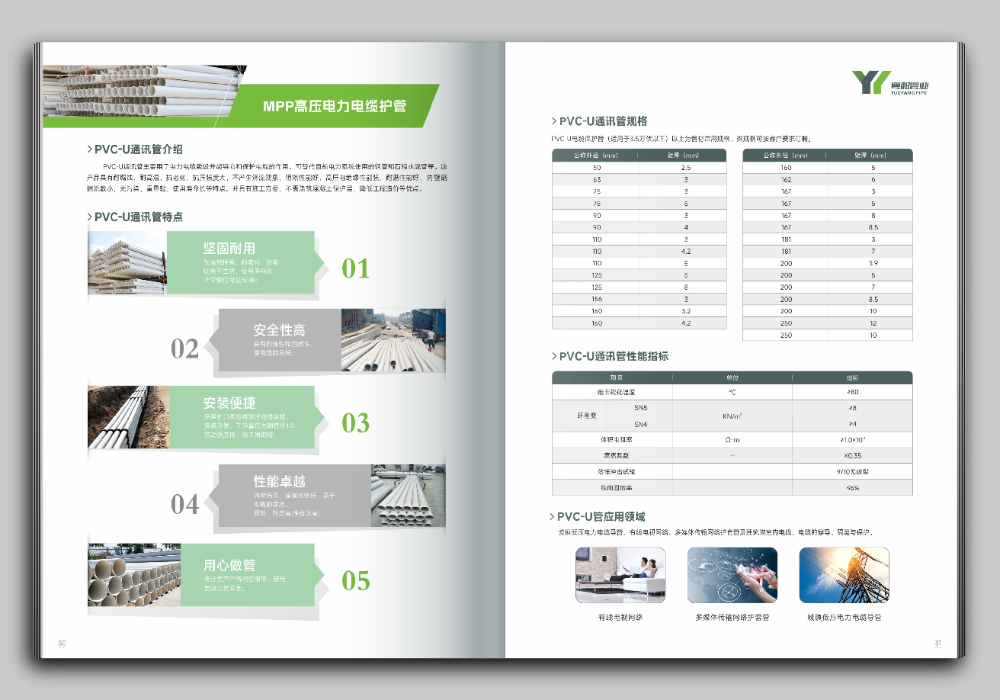Click the multimedia network hand-touch image

732,575
